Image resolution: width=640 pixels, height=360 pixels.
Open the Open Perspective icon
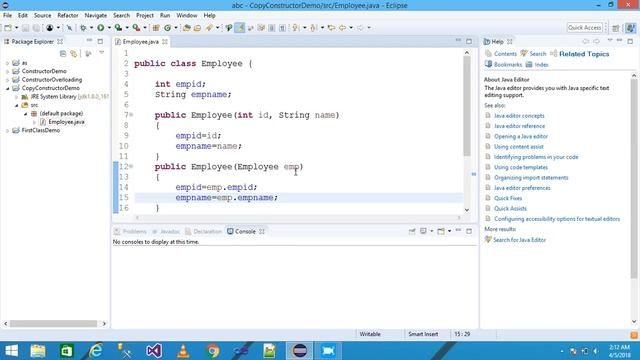click(616, 28)
